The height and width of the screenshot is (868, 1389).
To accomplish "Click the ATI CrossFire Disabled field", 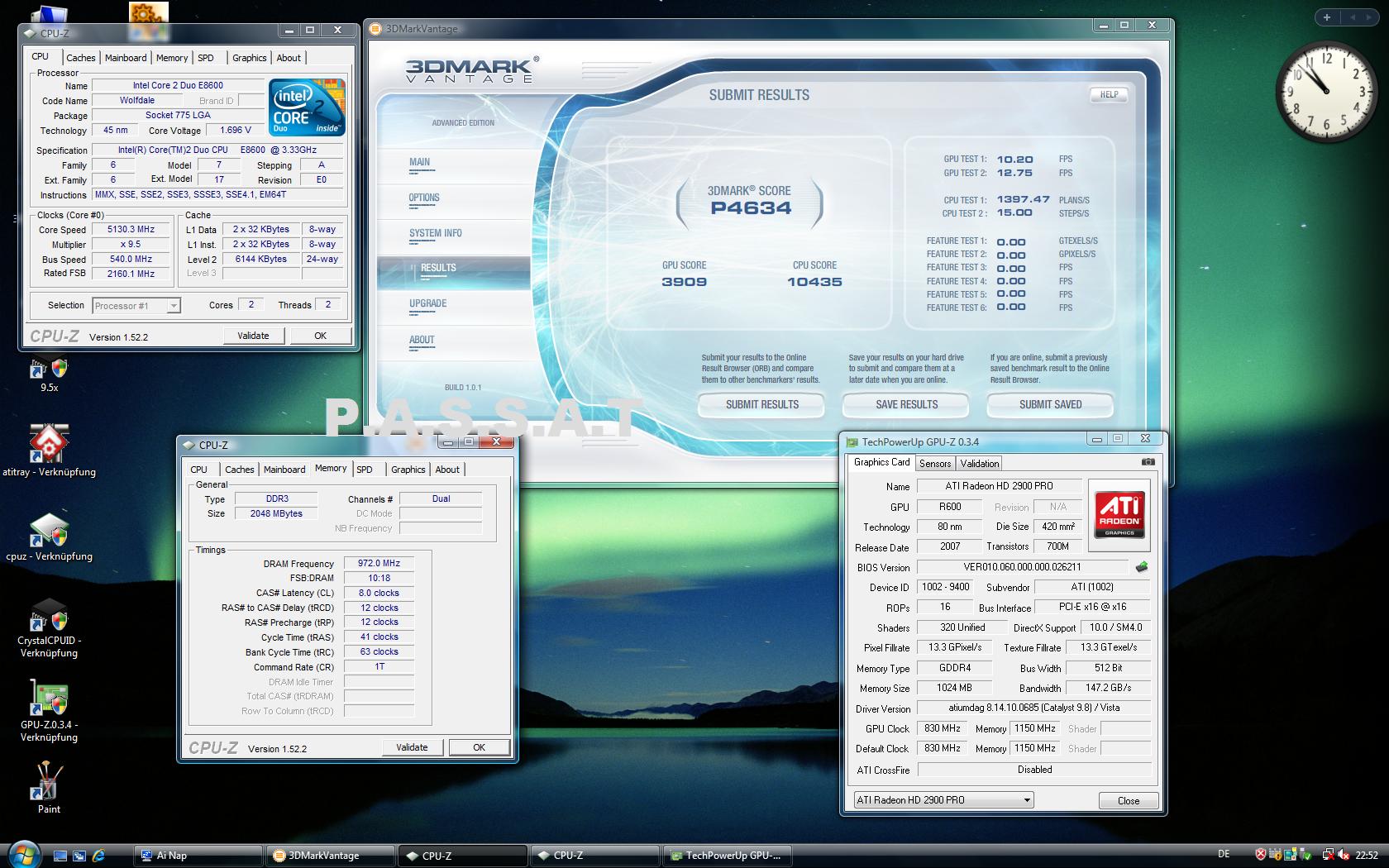I will pyautogui.click(x=1034, y=770).
